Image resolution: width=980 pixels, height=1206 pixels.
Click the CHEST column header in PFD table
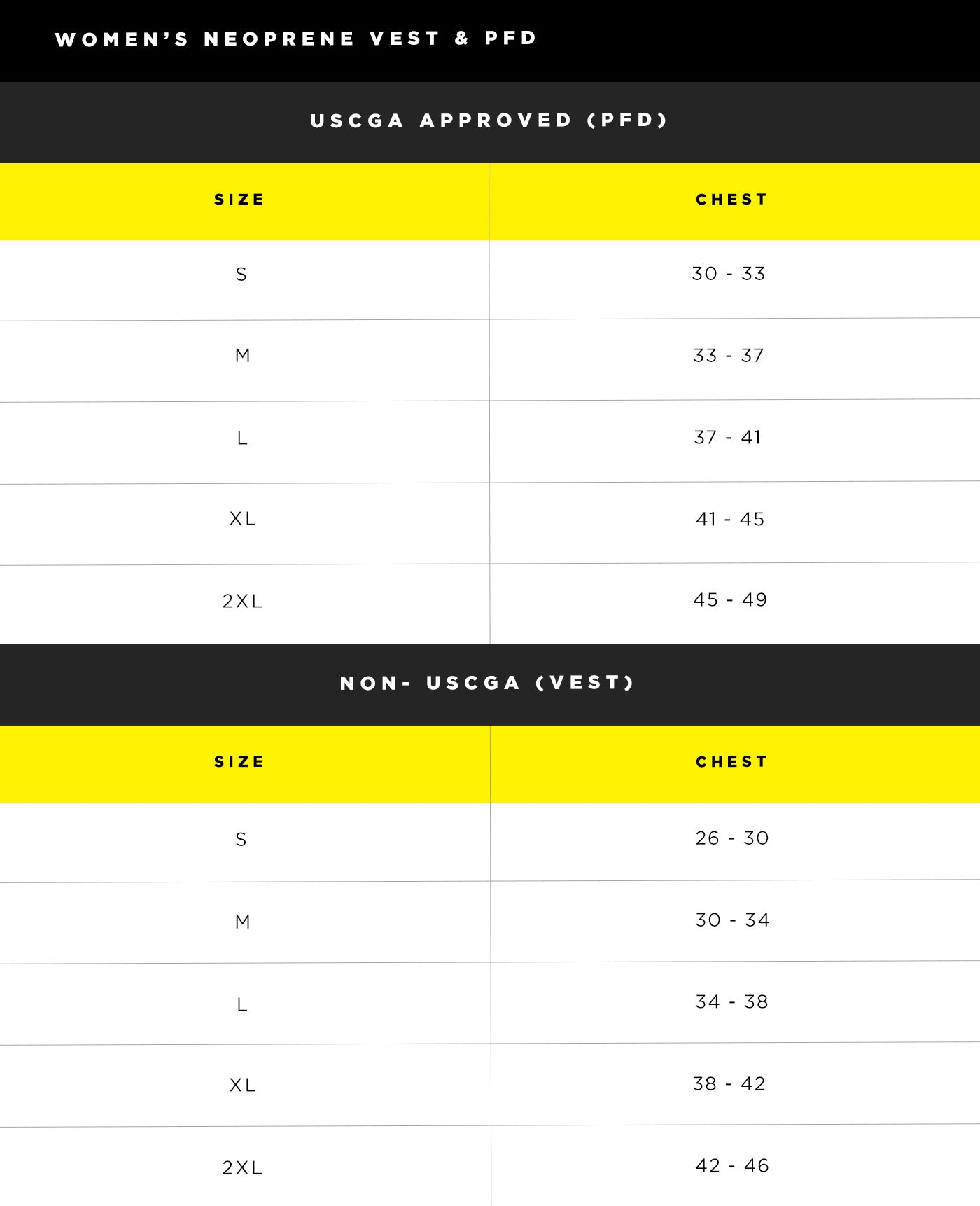pos(731,200)
